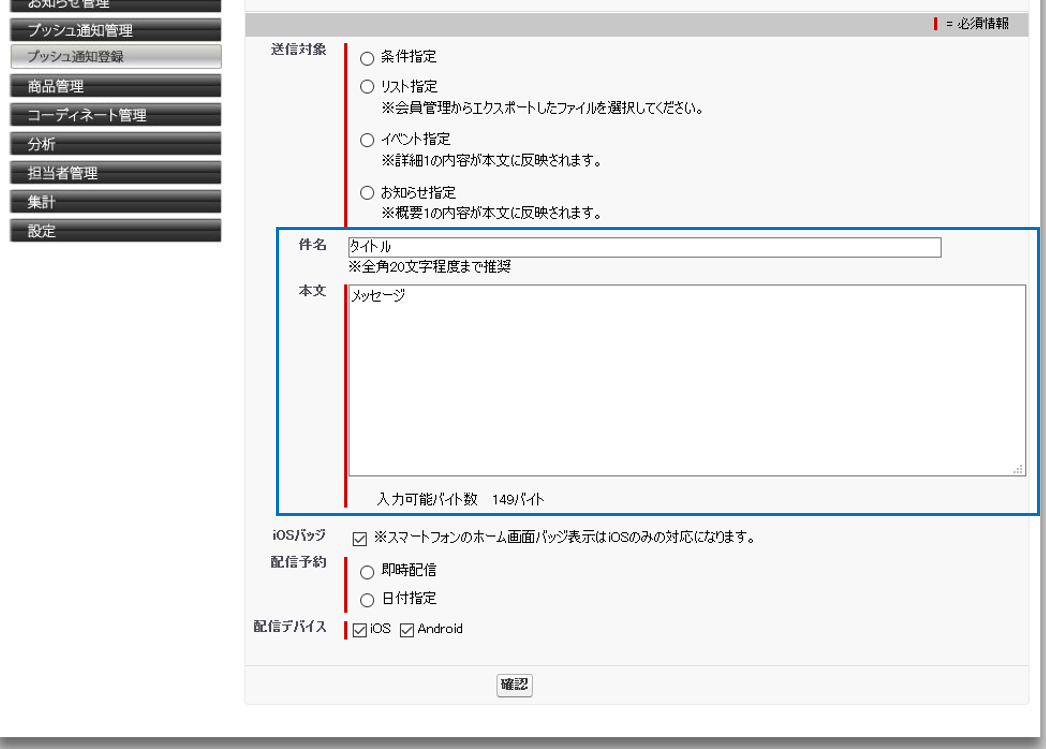
Task: Choose リスト指定 as the send target
Action: click(367, 87)
